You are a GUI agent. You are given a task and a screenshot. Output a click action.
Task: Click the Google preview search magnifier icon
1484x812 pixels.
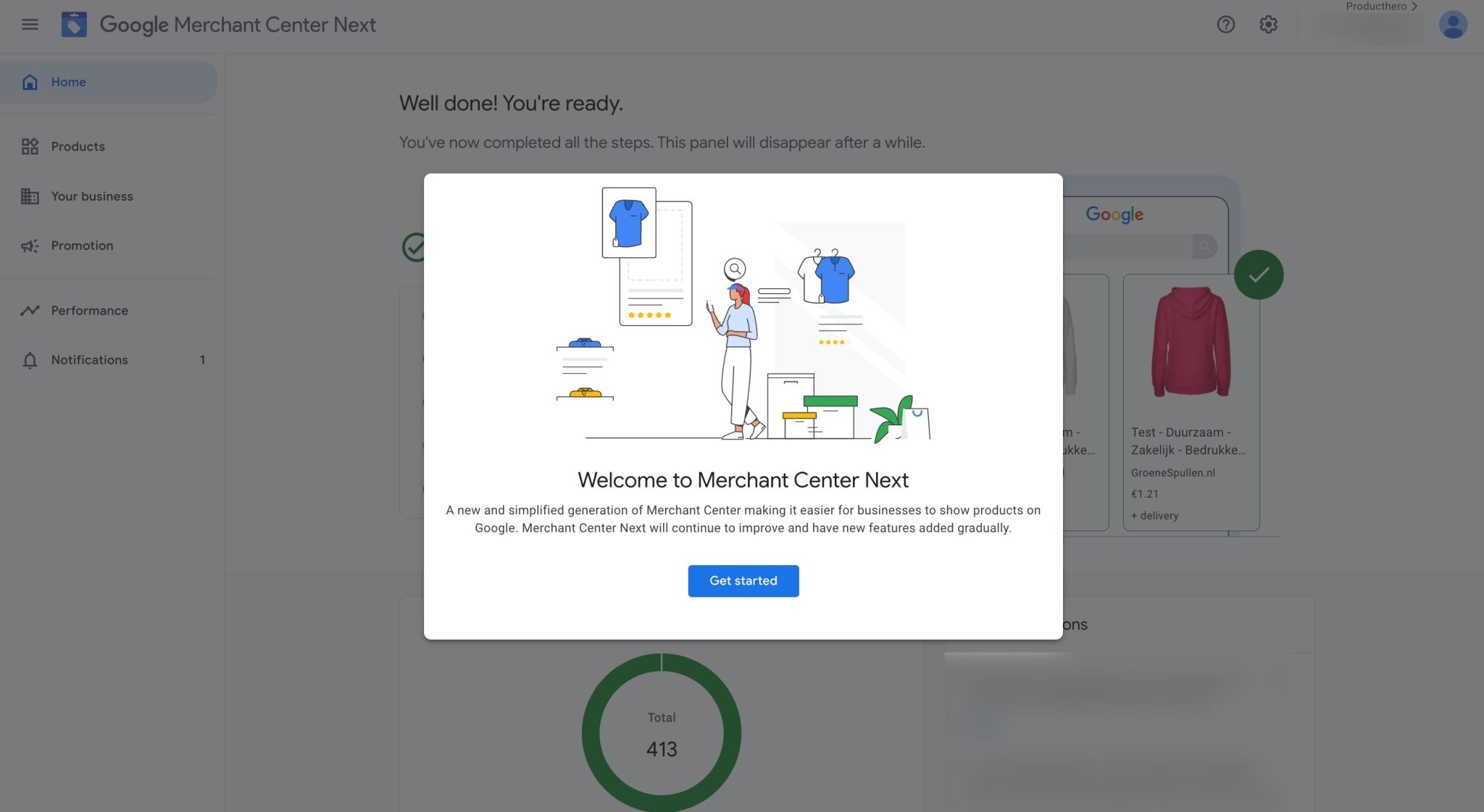[1204, 246]
